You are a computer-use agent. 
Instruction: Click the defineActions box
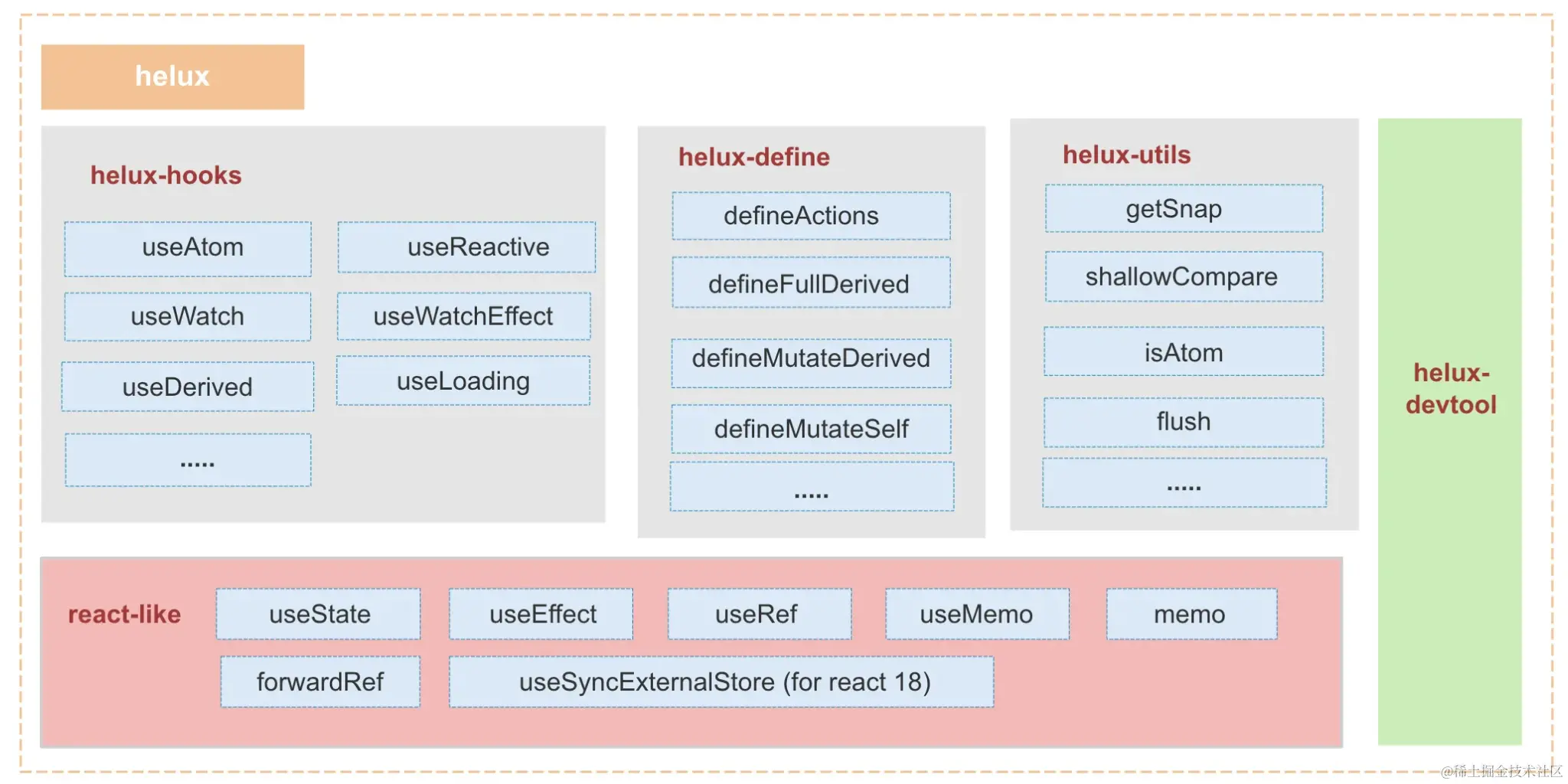[x=811, y=216]
